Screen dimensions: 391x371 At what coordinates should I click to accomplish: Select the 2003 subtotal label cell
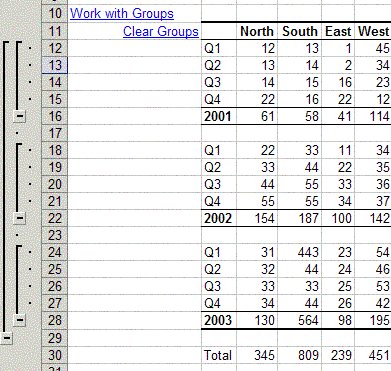[219, 320]
